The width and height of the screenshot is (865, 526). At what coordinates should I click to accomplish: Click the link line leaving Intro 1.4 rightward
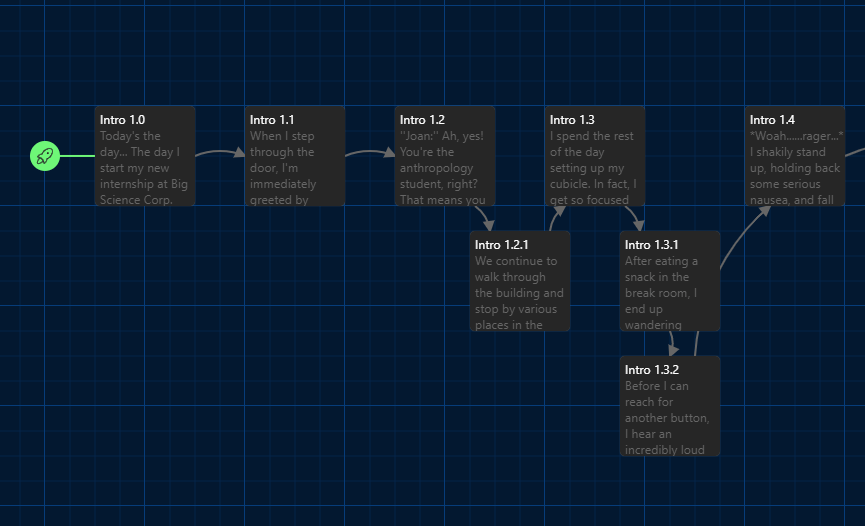click(x=854, y=152)
